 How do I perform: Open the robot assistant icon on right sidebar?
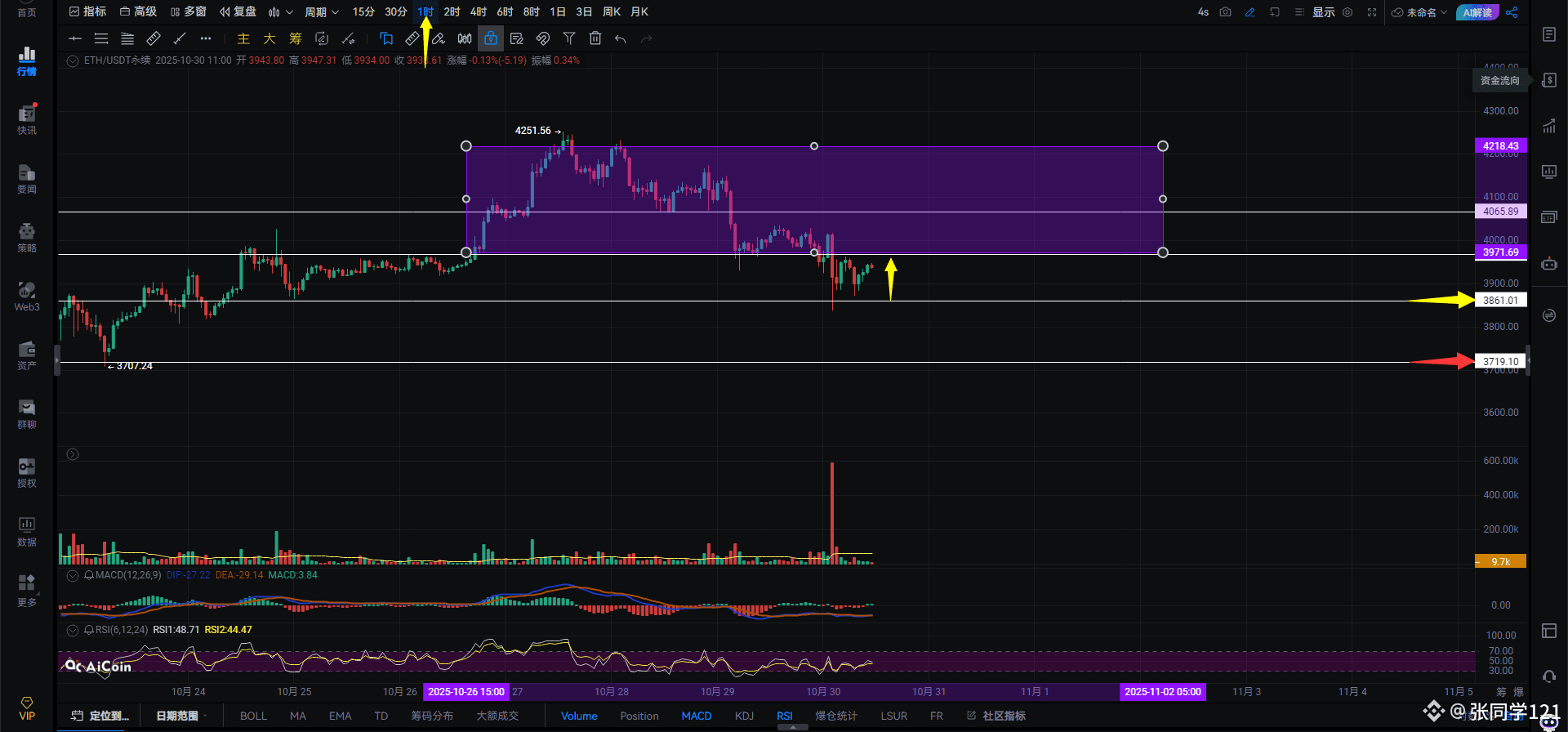pyautogui.click(x=1549, y=264)
